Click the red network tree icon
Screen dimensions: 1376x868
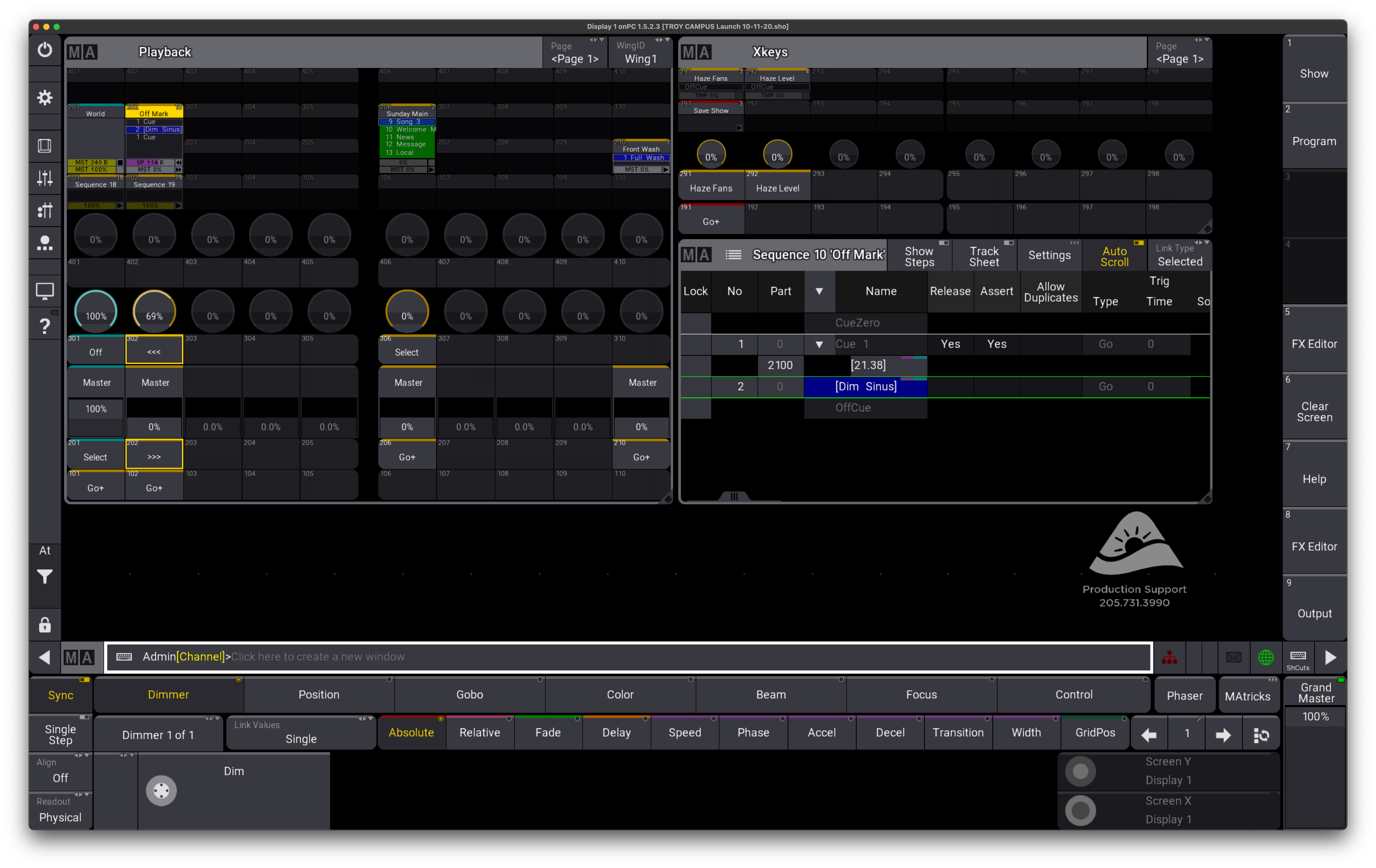(1170, 657)
